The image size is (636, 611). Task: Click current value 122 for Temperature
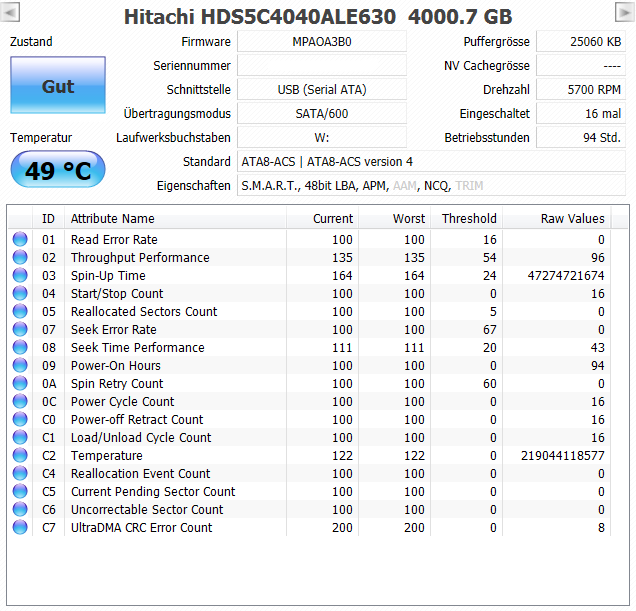[342, 456]
